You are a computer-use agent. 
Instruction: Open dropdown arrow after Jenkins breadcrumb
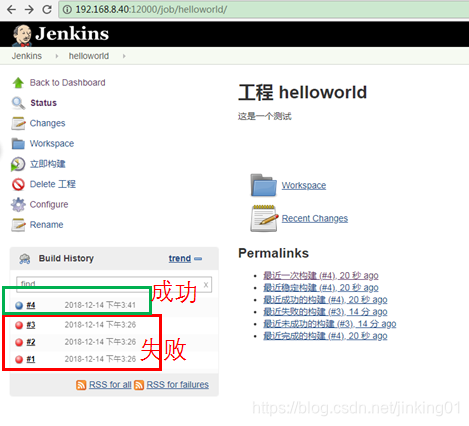pyautogui.click(x=57, y=56)
